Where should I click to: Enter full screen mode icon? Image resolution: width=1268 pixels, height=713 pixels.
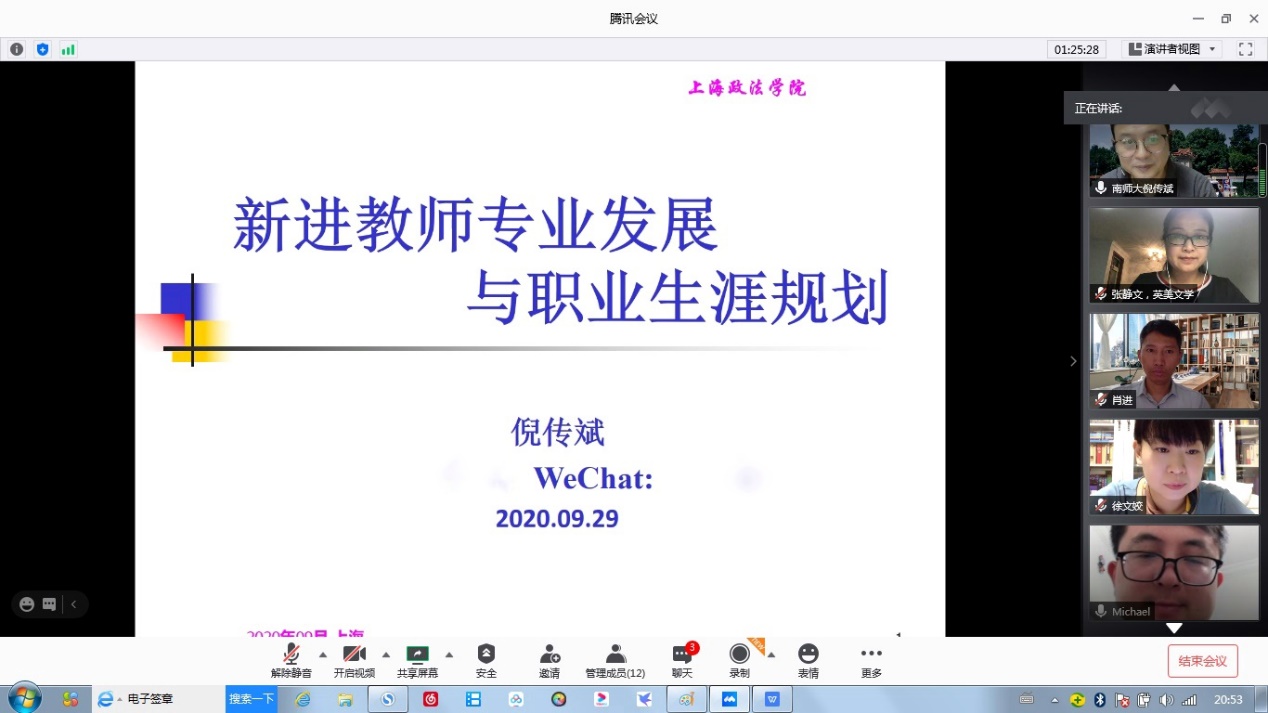coord(1245,49)
